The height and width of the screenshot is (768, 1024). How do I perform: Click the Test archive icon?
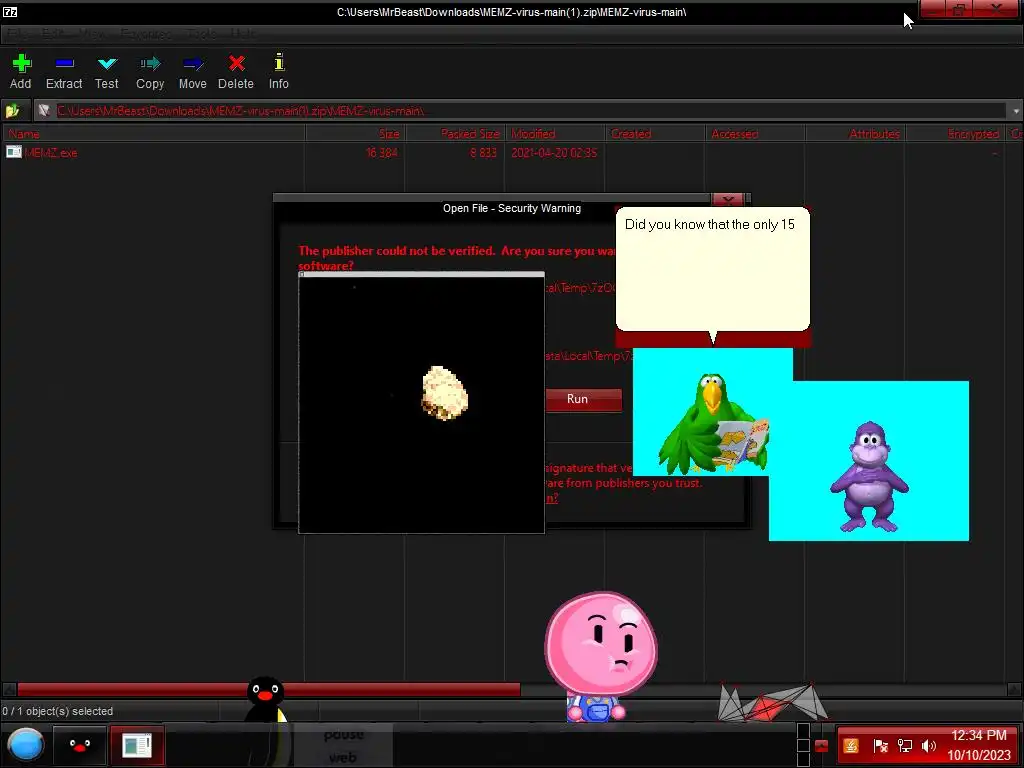tap(107, 64)
